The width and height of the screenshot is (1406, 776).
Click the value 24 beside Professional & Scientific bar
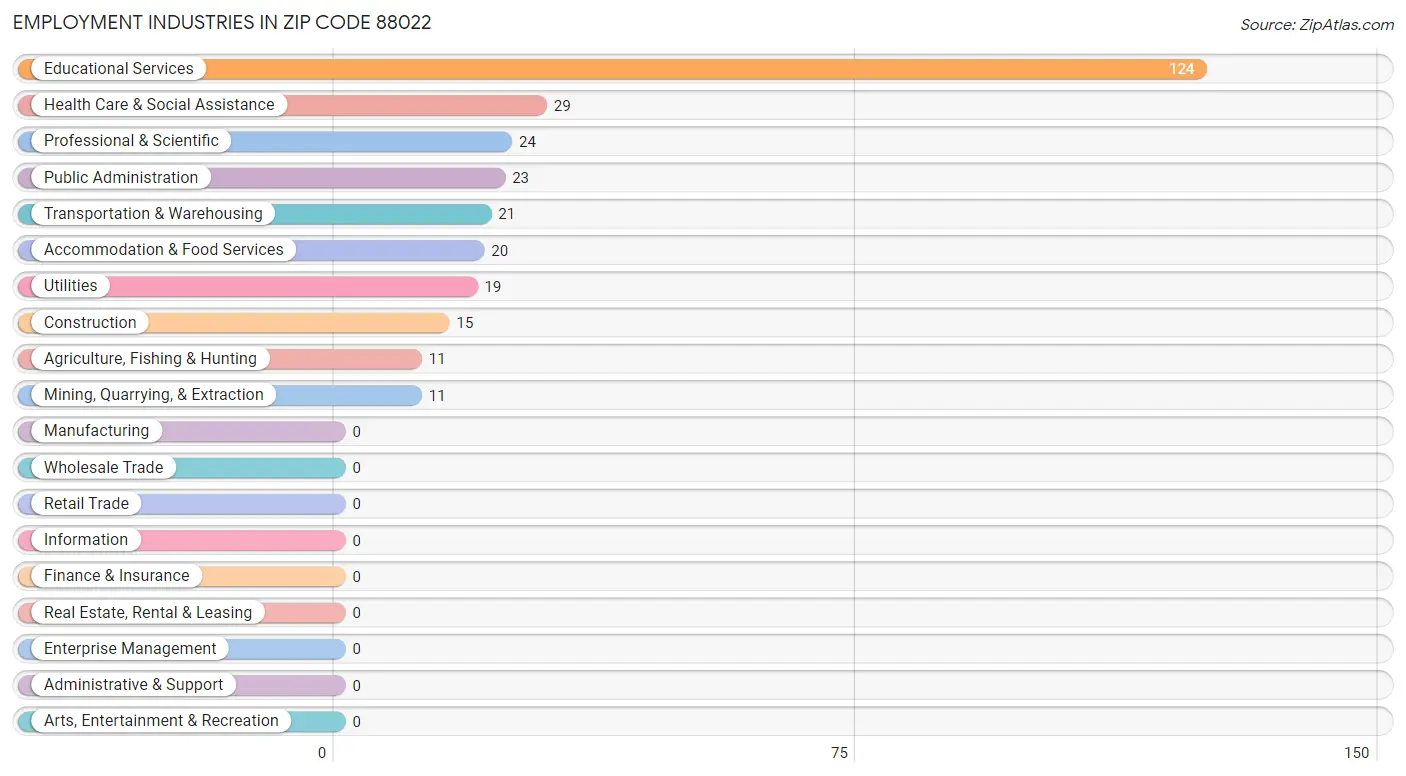click(x=527, y=141)
